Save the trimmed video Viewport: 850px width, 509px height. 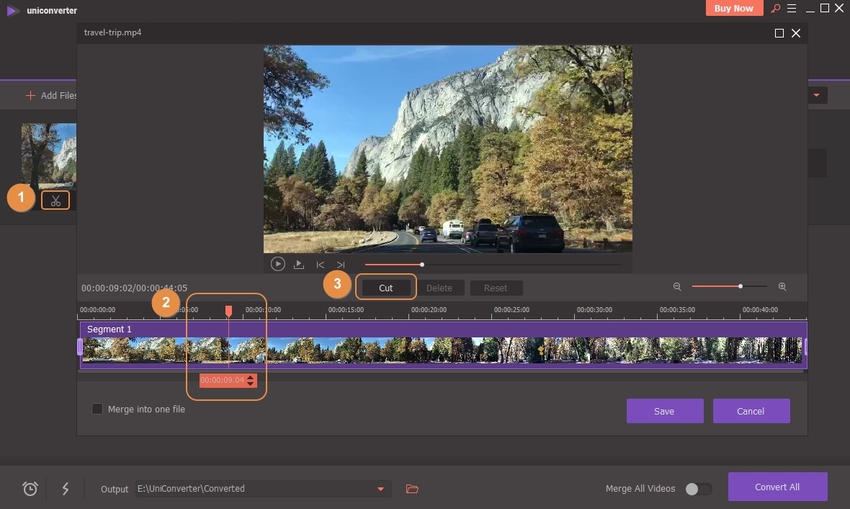click(664, 411)
